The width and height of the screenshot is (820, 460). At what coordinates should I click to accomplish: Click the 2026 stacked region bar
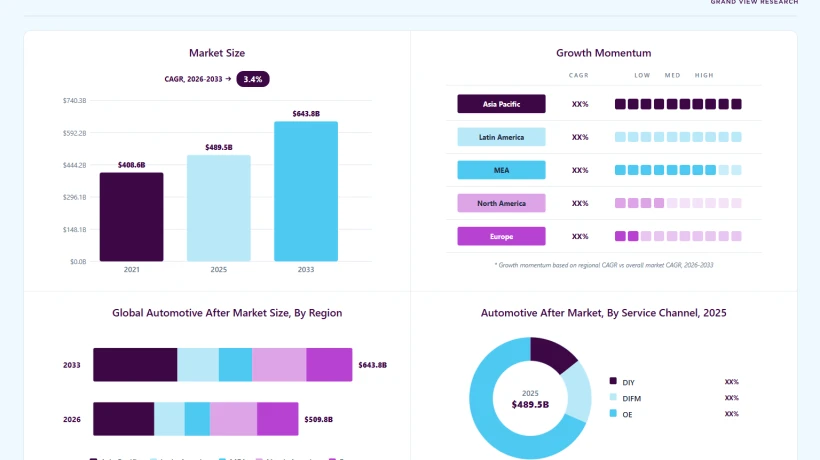coord(196,419)
